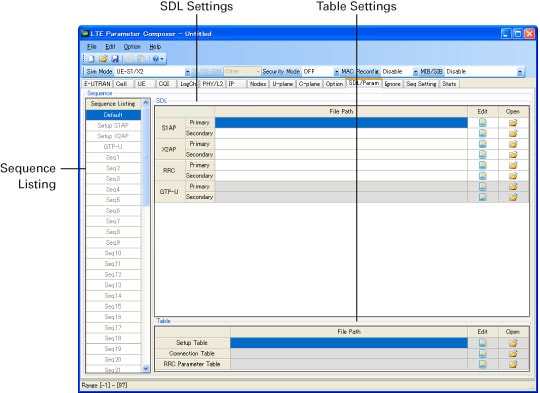Open the Help menu
Image resolution: width=540 pixels, height=393 pixels.
[155, 46]
